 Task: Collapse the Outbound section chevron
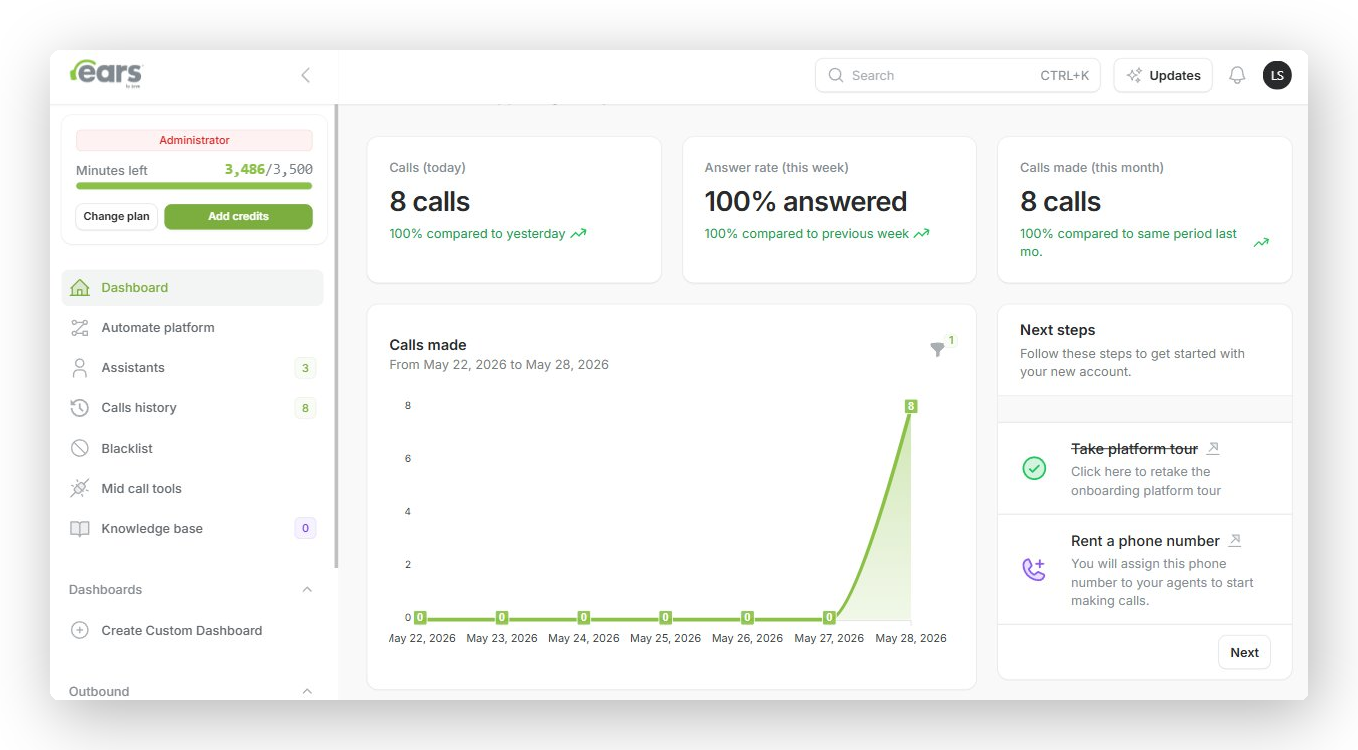click(307, 691)
